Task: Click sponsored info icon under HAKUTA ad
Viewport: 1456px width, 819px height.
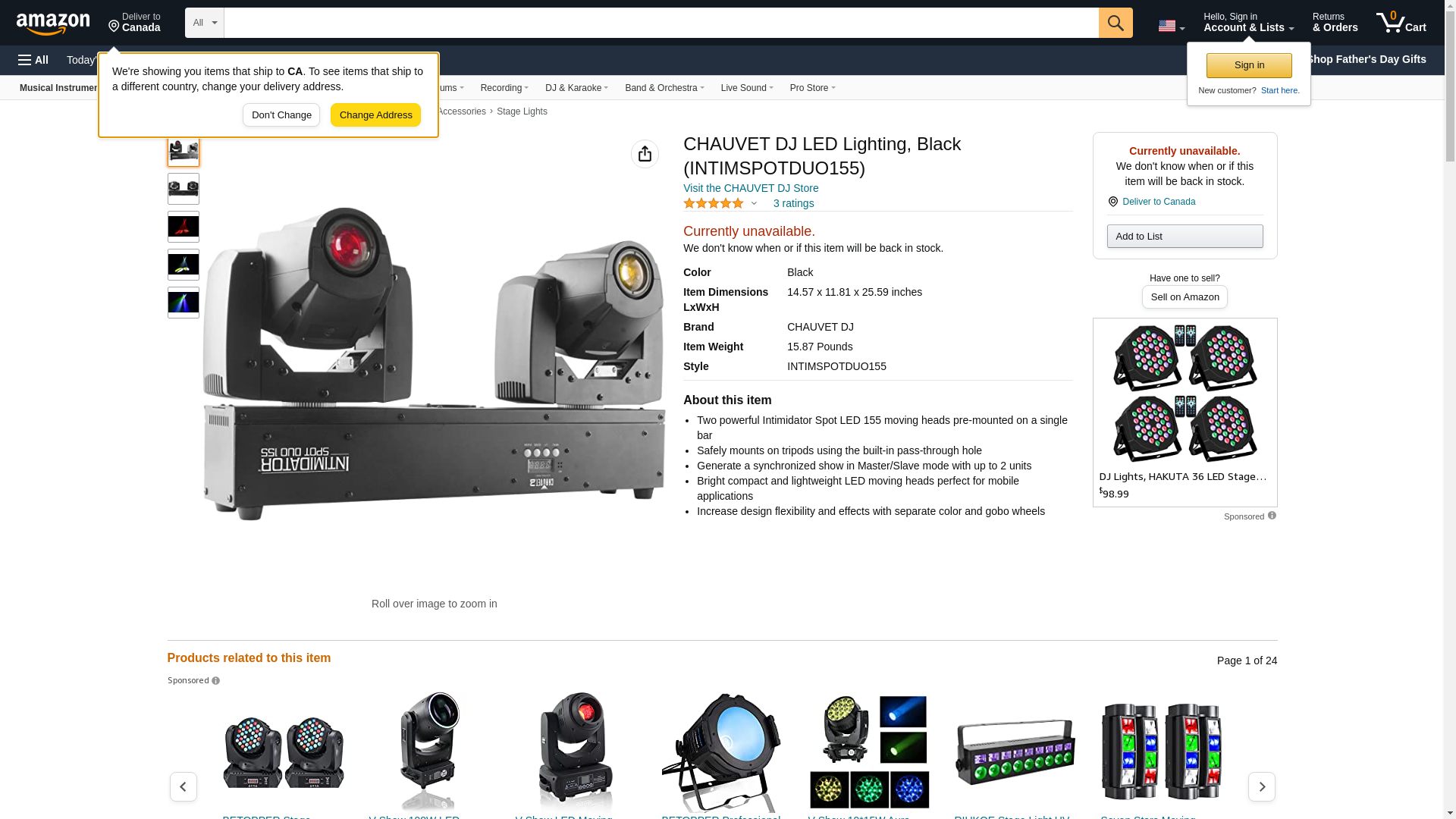Action: click(1272, 516)
